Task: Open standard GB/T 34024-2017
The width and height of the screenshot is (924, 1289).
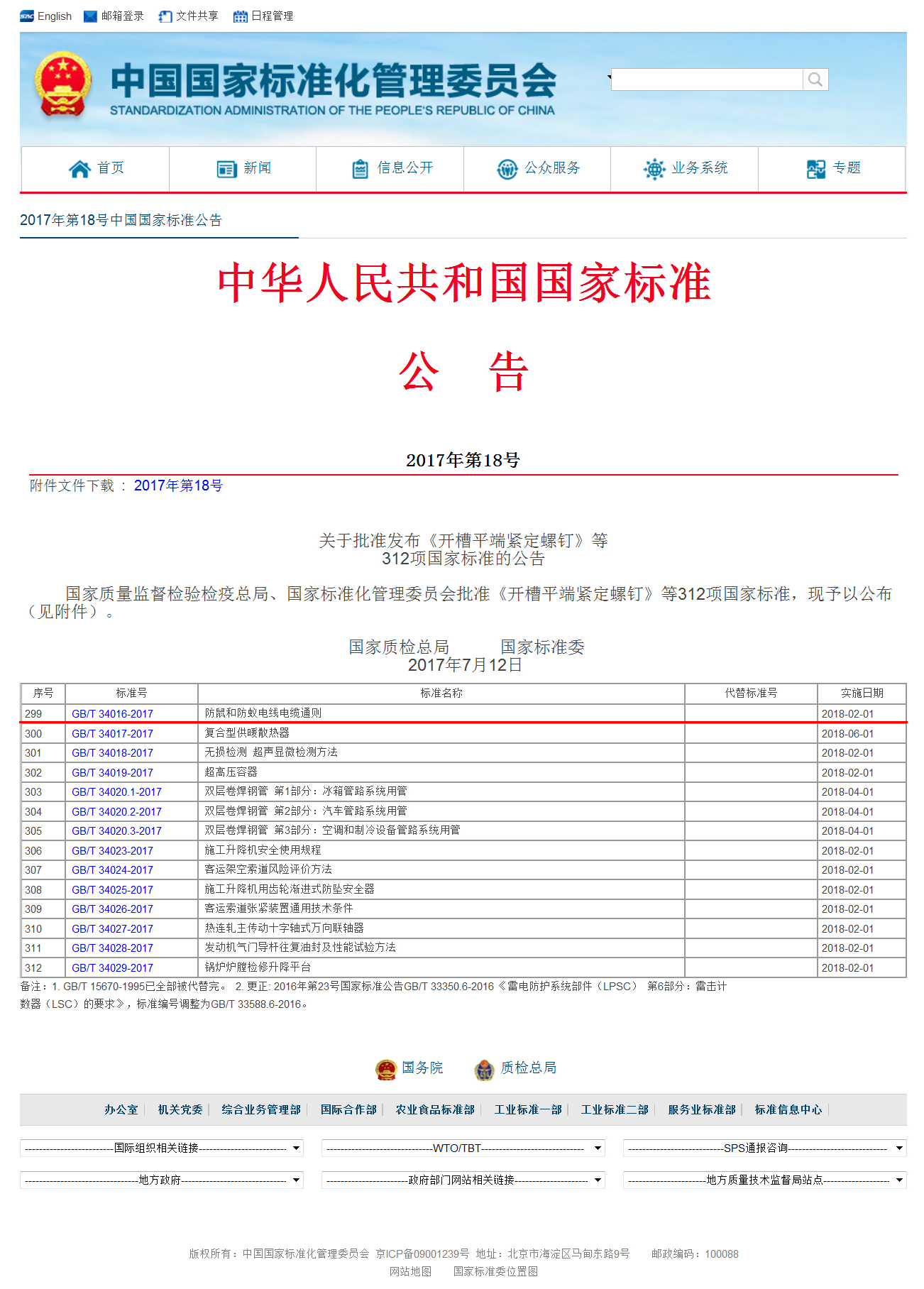Action: (x=112, y=870)
